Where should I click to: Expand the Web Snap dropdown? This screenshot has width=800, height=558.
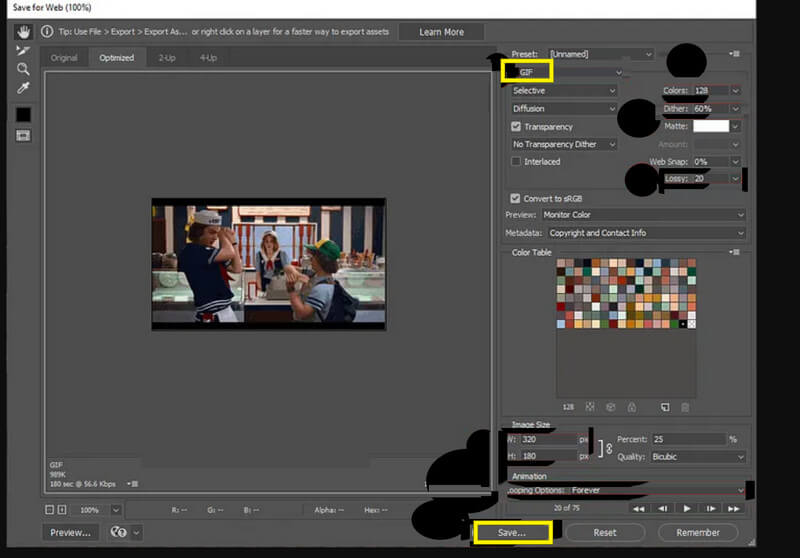[735, 161]
